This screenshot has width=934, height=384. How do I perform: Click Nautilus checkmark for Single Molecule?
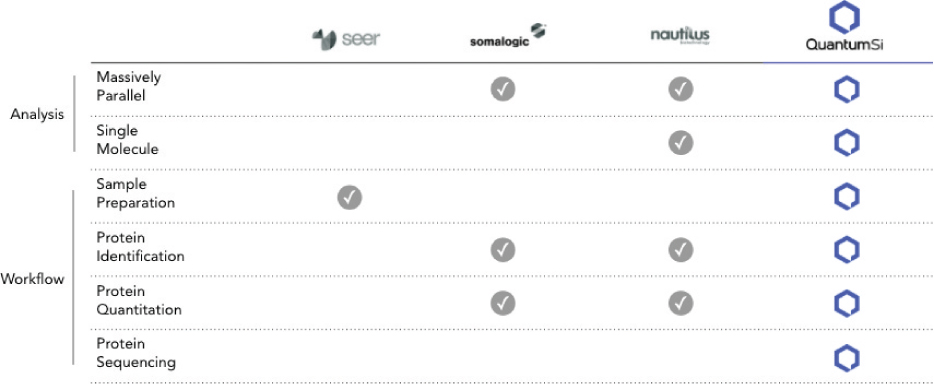[x=680, y=143]
